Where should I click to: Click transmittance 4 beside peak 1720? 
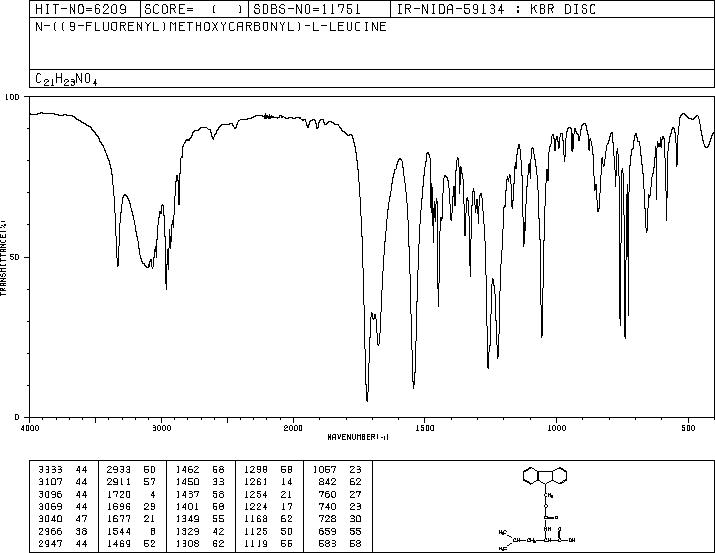coord(153,494)
